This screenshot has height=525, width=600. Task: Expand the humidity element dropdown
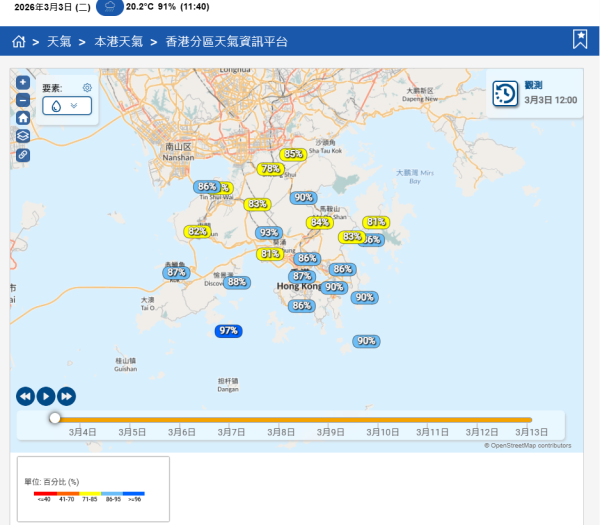coord(67,106)
